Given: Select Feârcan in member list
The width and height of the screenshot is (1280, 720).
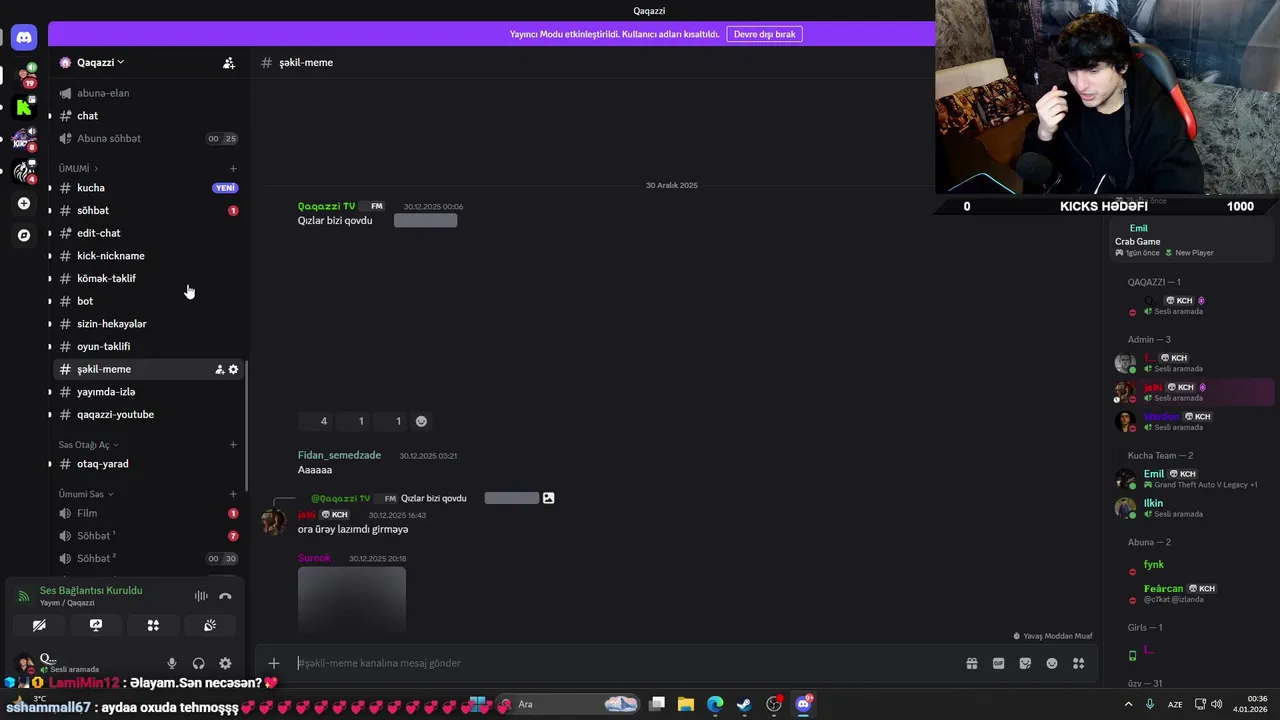Looking at the screenshot, I should pyautogui.click(x=1163, y=589).
